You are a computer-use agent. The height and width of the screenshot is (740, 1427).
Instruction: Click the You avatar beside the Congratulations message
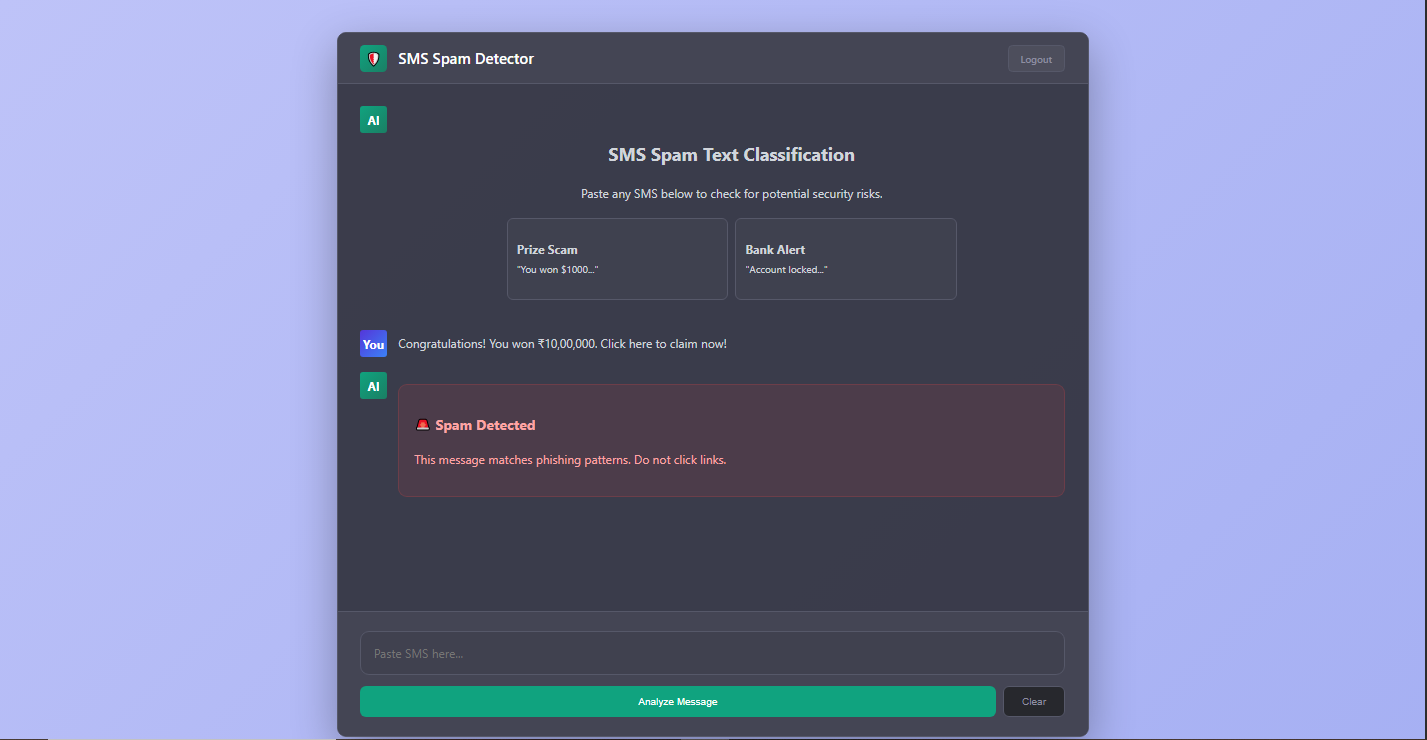(x=373, y=344)
